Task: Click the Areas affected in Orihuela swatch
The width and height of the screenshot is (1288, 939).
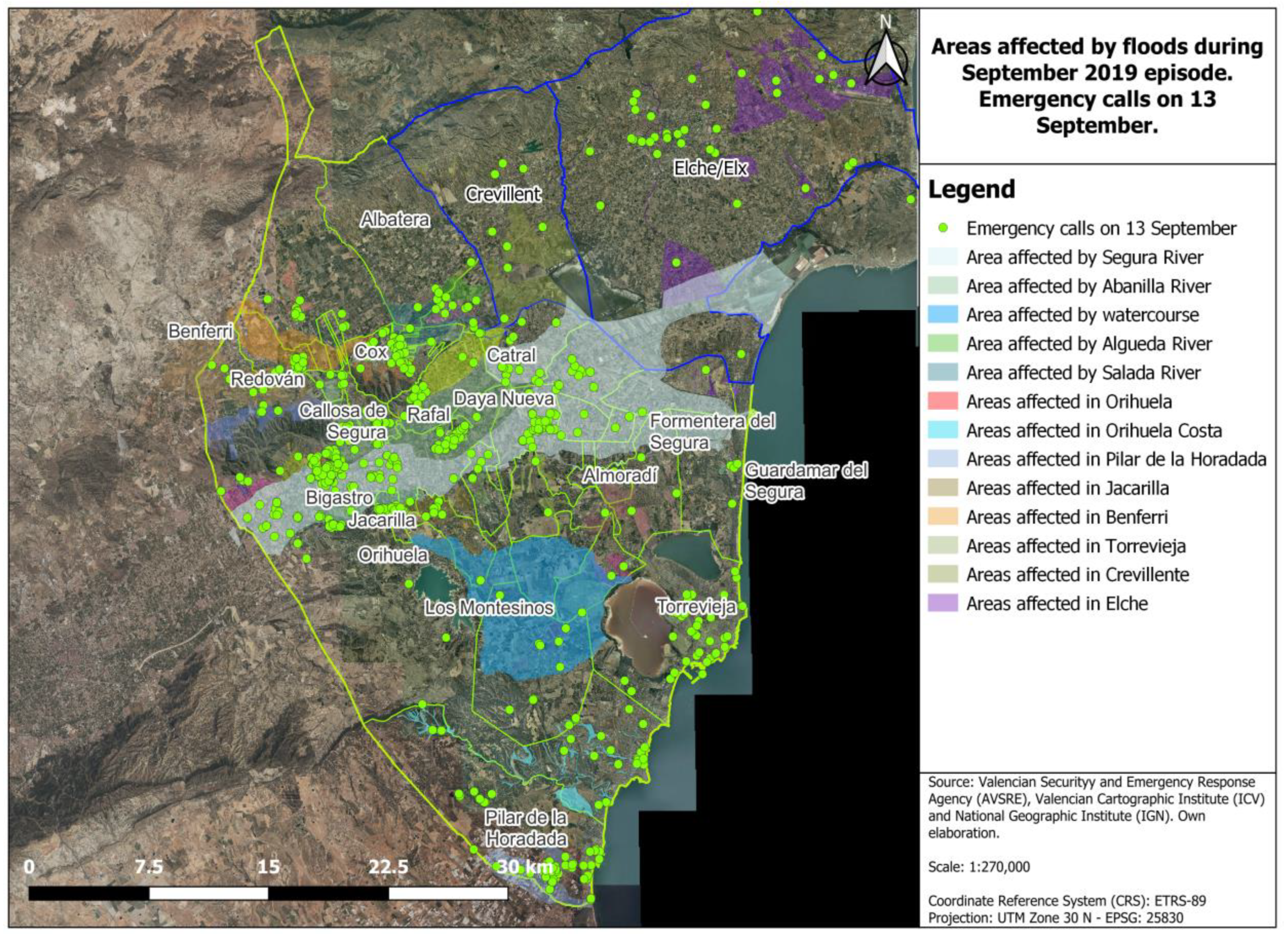Action: coord(943,401)
